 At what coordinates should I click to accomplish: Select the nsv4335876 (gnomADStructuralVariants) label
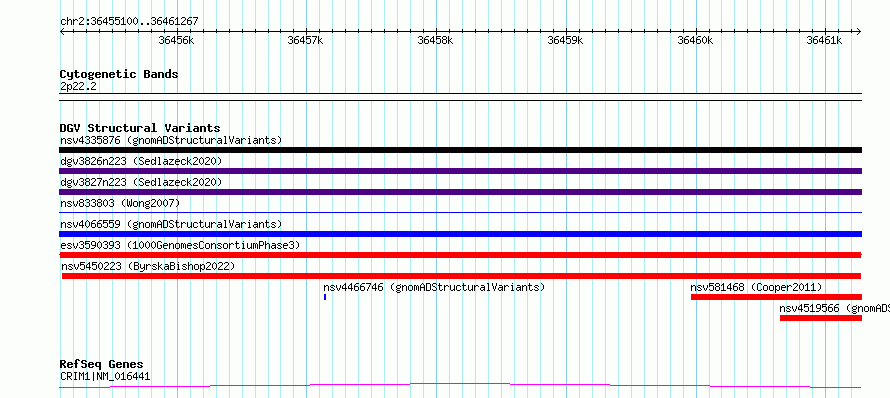tap(171, 140)
